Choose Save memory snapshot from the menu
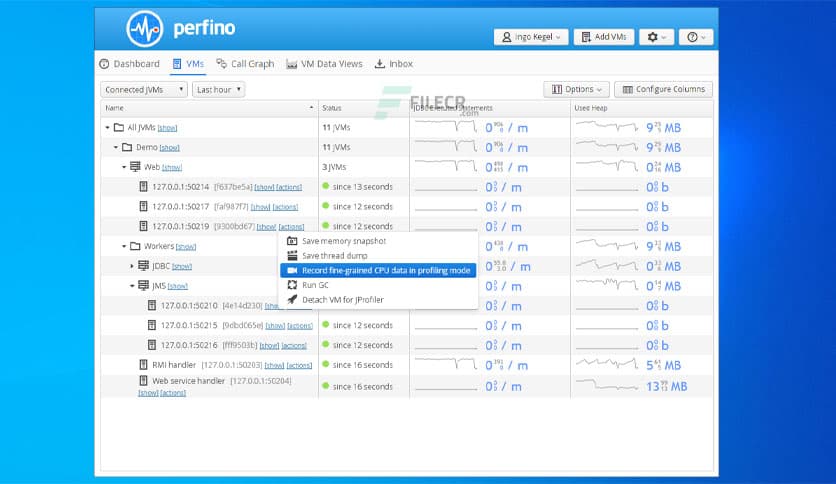The width and height of the screenshot is (836, 484). [x=378, y=241]
